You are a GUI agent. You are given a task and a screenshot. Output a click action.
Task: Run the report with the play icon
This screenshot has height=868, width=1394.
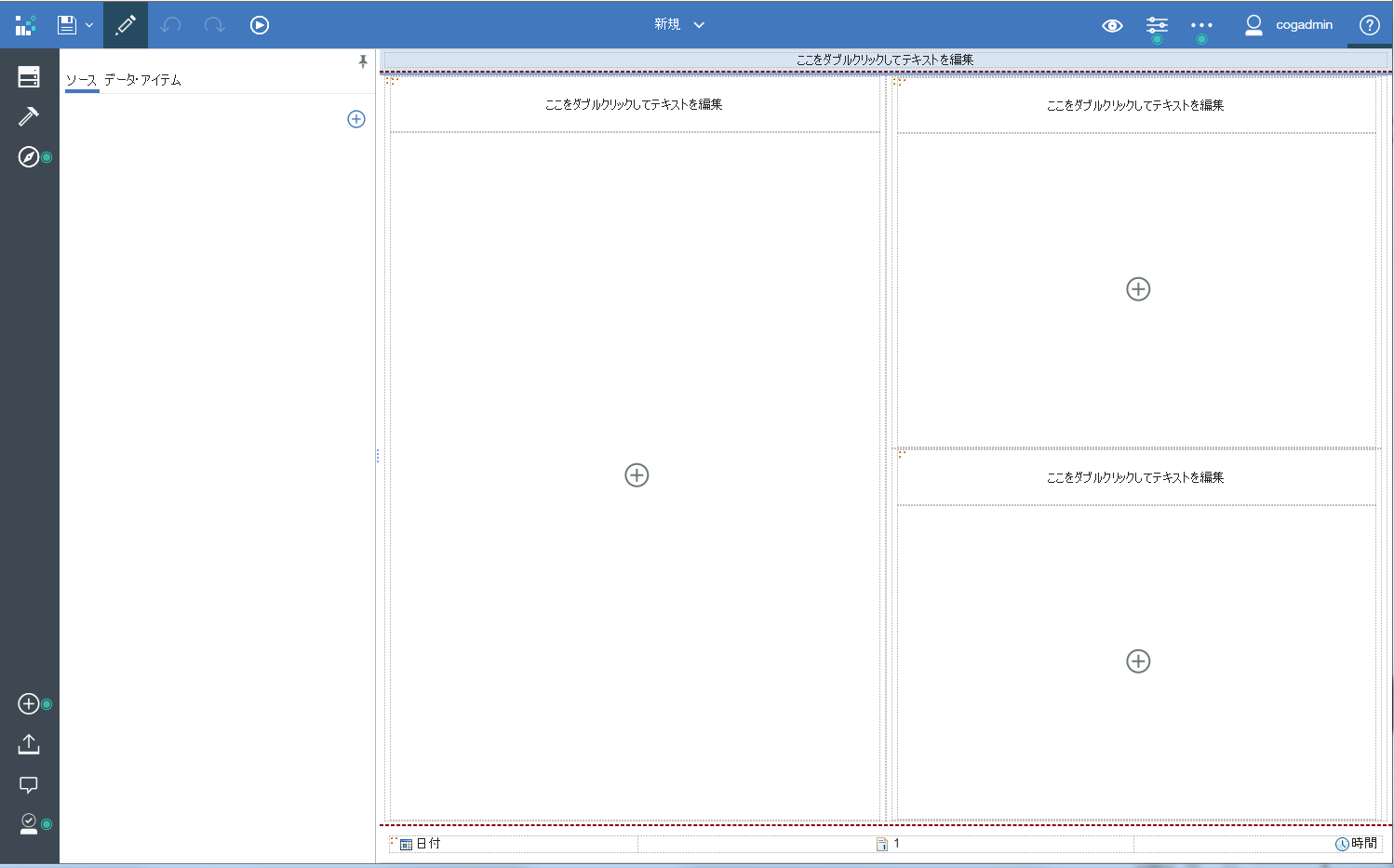[x=260, y=25]
